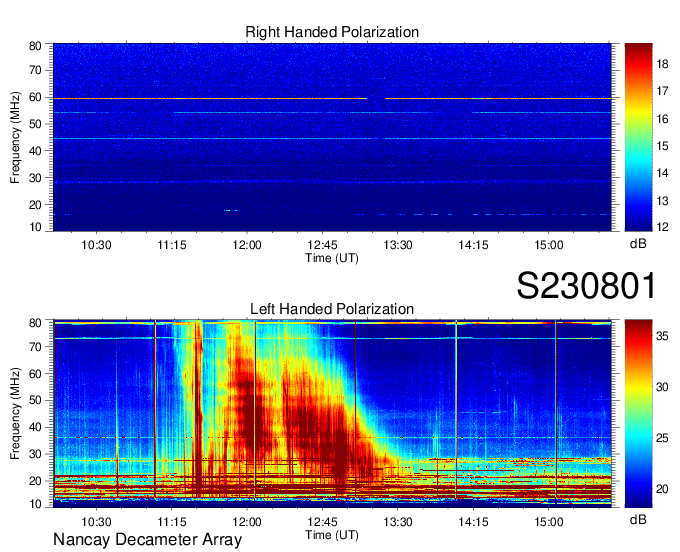Click the "80" frequency tick of the top plot
Screen dimensions: 680x552
tap(35, 46)
